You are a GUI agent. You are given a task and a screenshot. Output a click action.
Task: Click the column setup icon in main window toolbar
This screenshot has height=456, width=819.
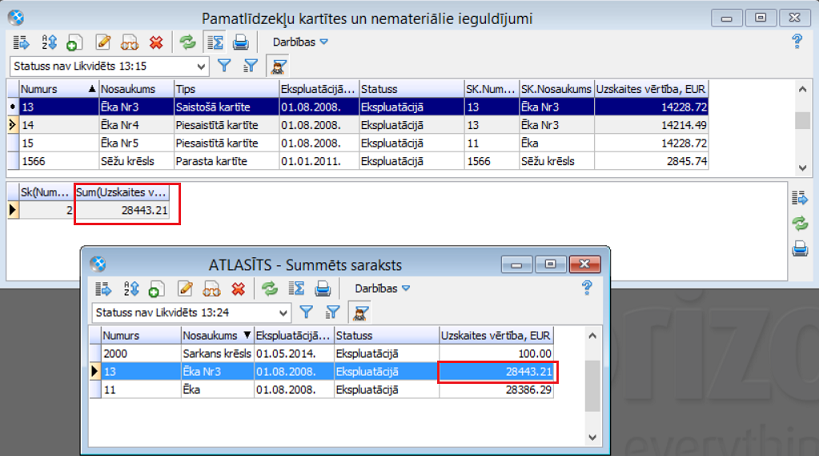pyautogui.click(x=21, y=42)
